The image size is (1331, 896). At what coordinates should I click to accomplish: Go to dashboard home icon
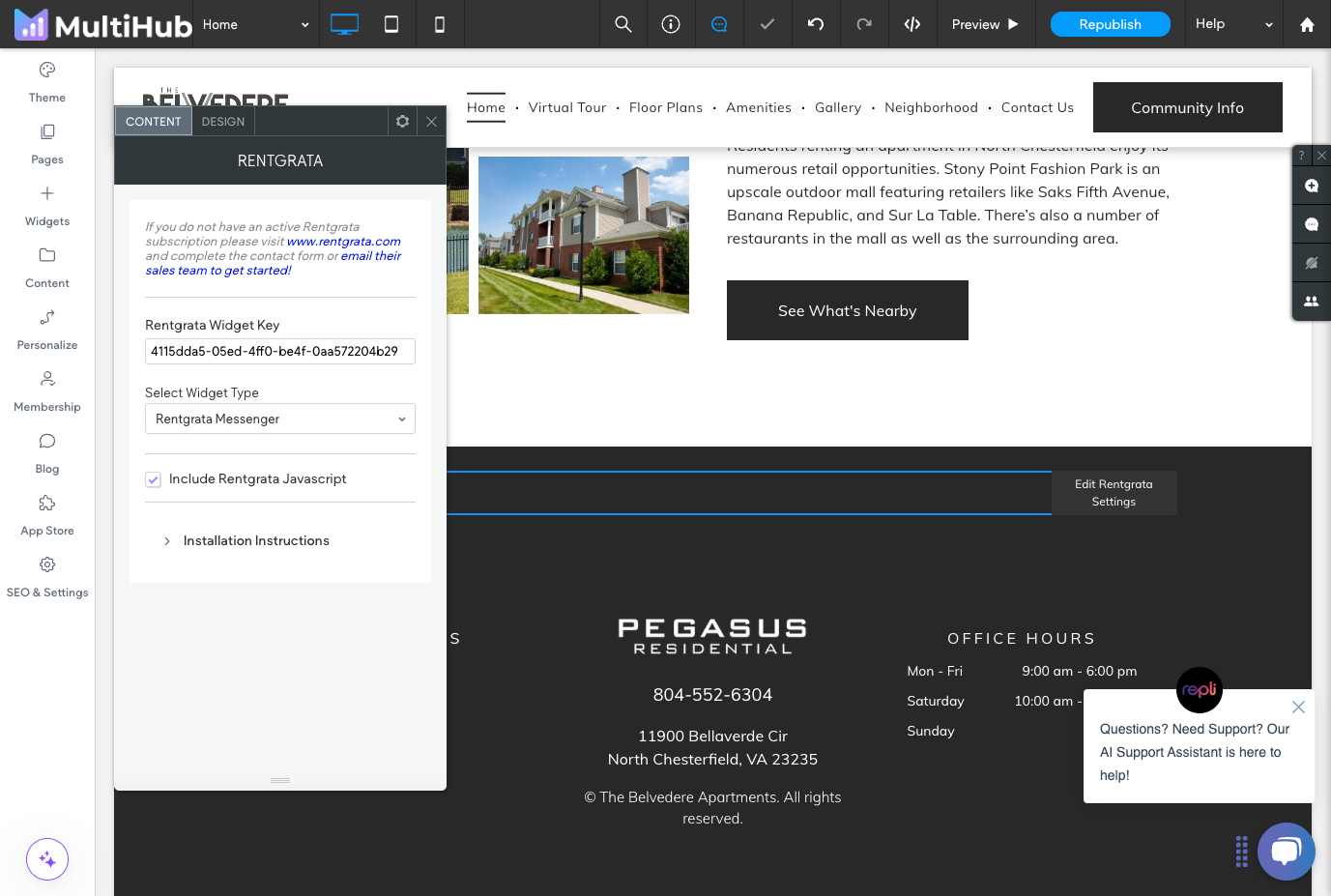1307,24
